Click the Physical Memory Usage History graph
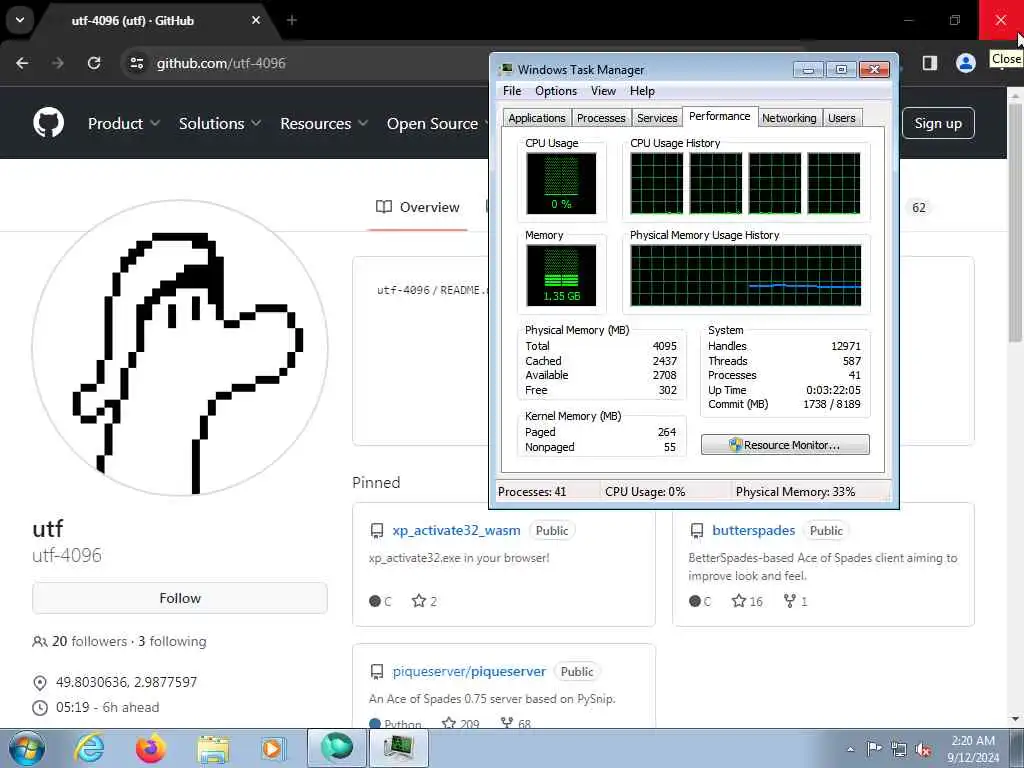This screenshot has width=1024, height=768. 746,276
